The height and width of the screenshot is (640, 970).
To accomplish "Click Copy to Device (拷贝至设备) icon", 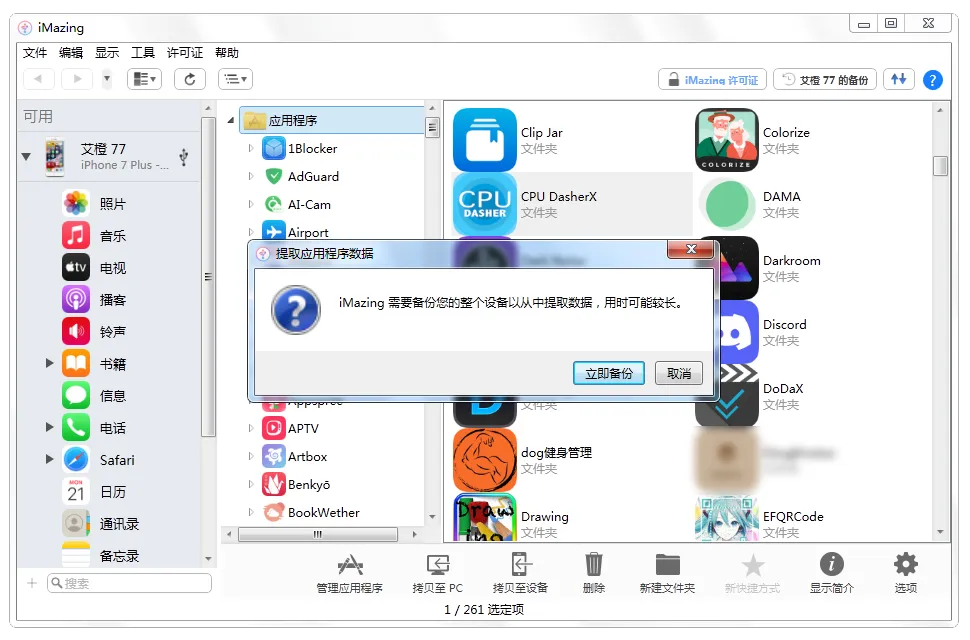I will (x=520, y=573).
